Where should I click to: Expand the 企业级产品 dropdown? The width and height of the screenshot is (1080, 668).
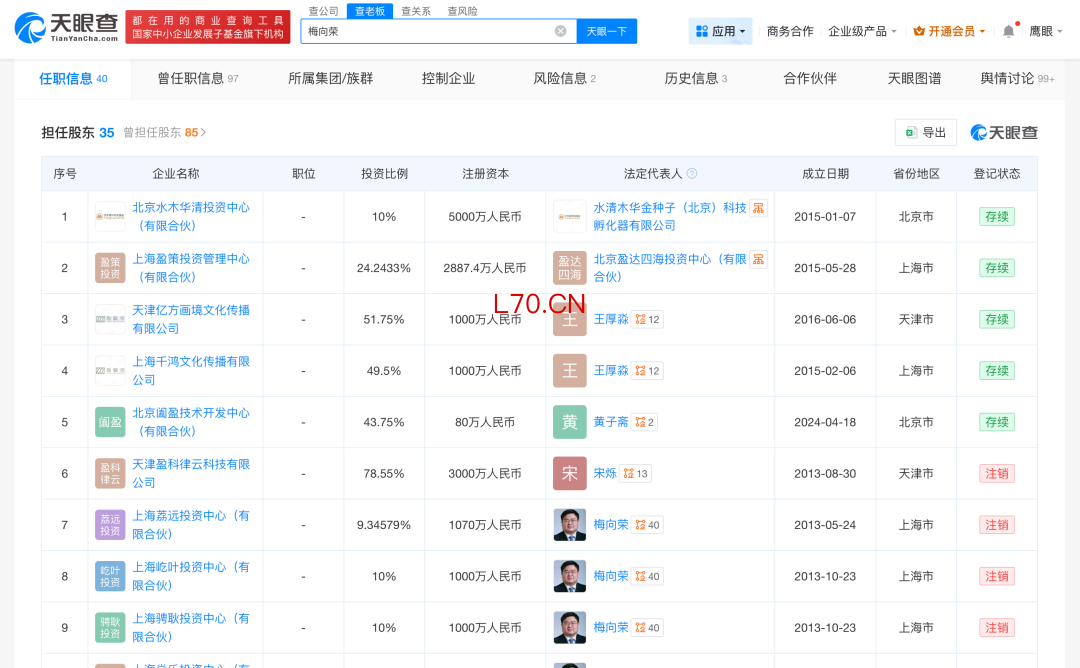[862, 31]
